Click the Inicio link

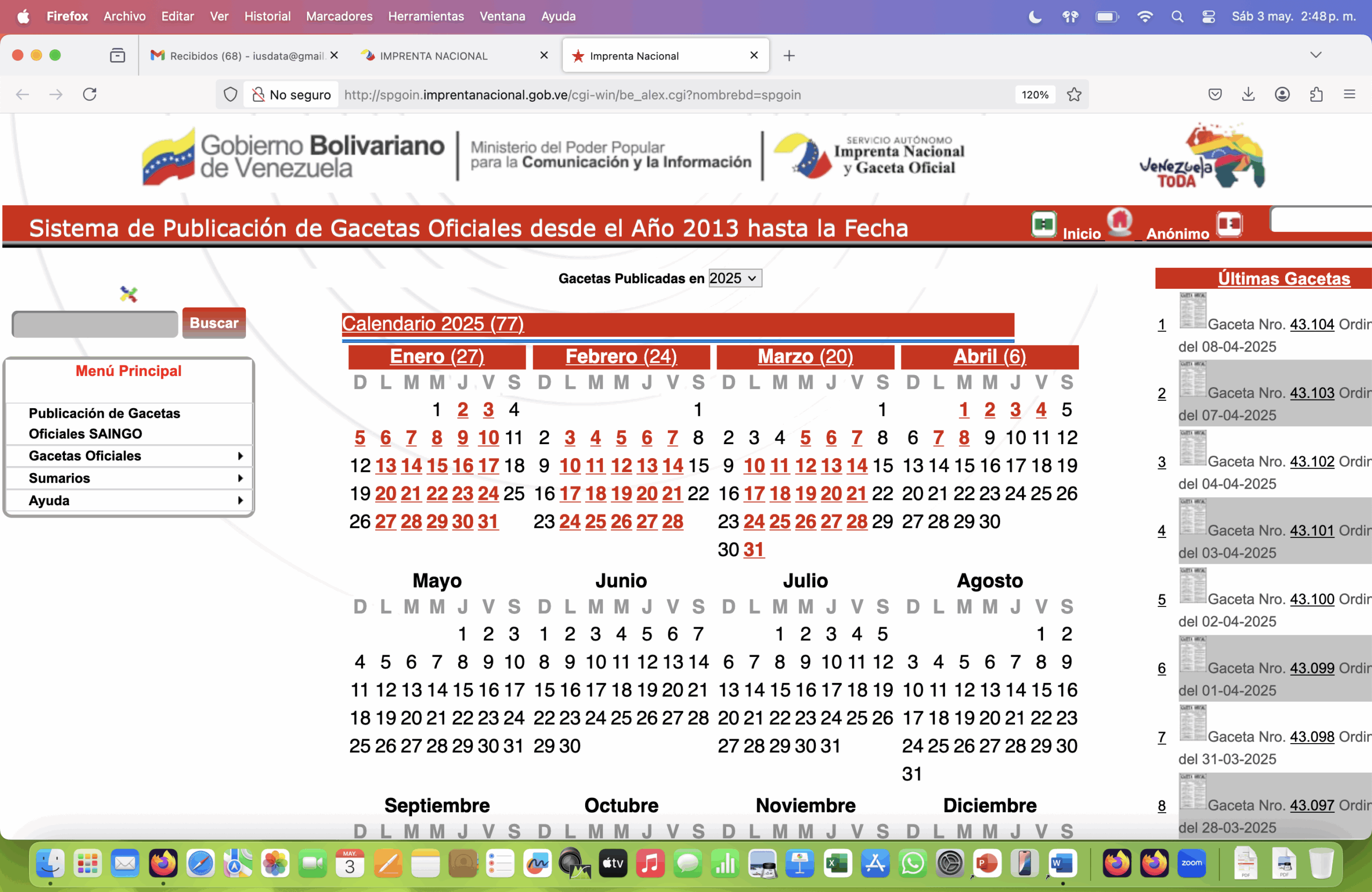click(1082, 234)
